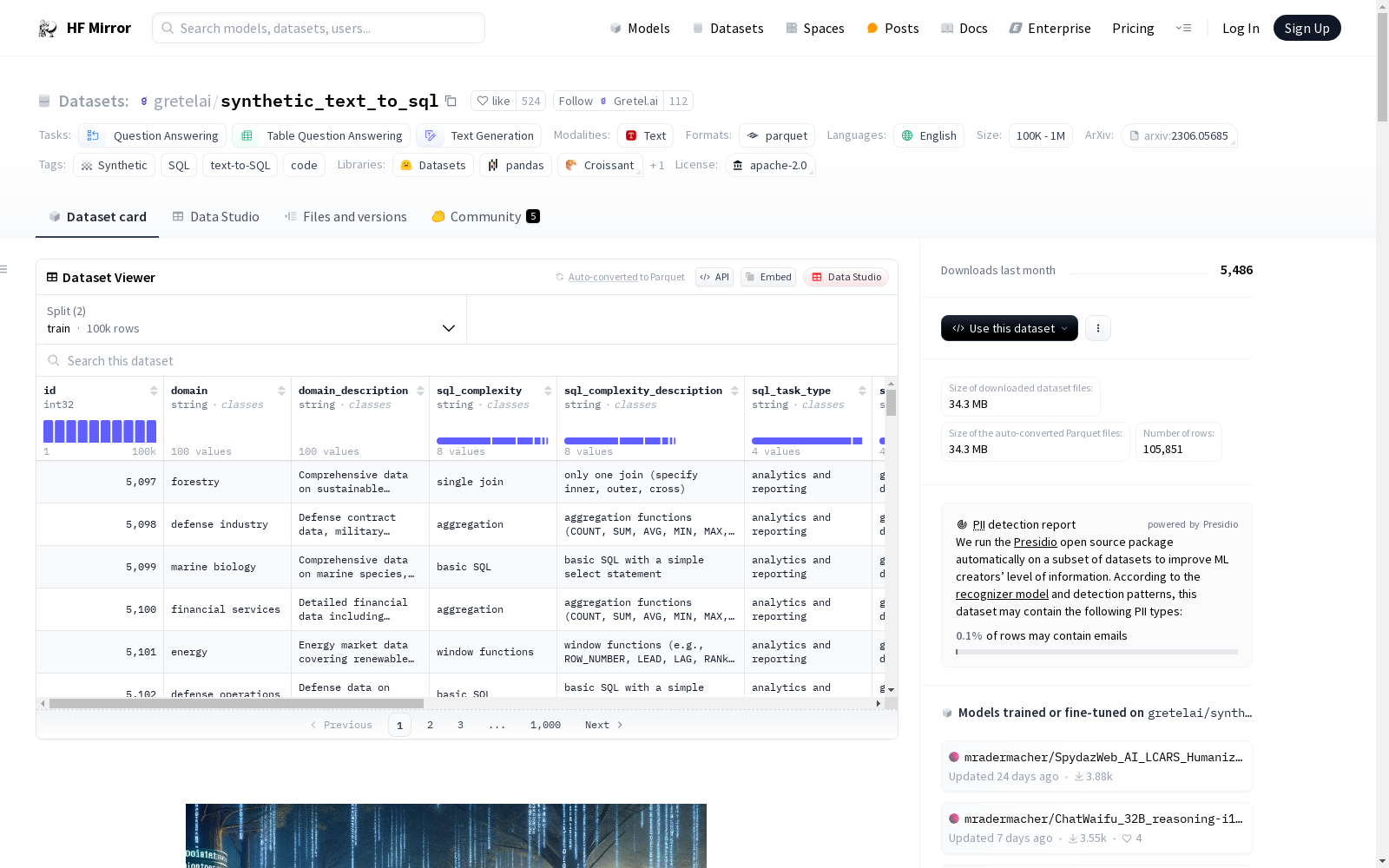Click the HF Mirror logo icon
This screenshot has width=1389, height=868.
[47, 29]
